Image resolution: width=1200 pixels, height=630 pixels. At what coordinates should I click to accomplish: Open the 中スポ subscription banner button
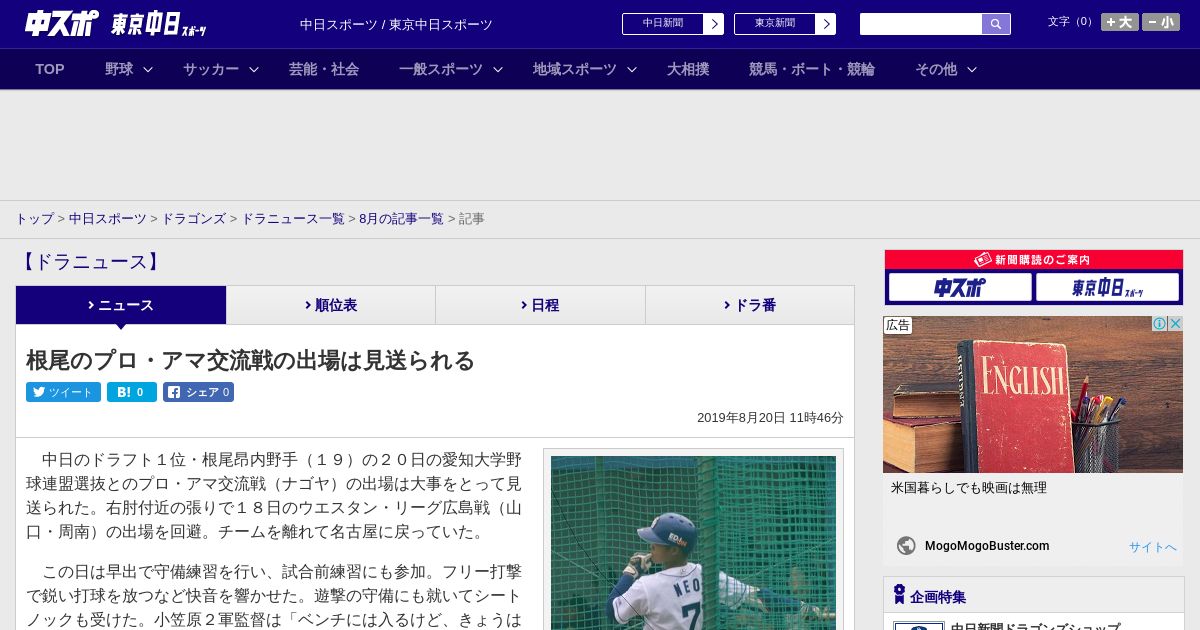click(x=960, y=288)
